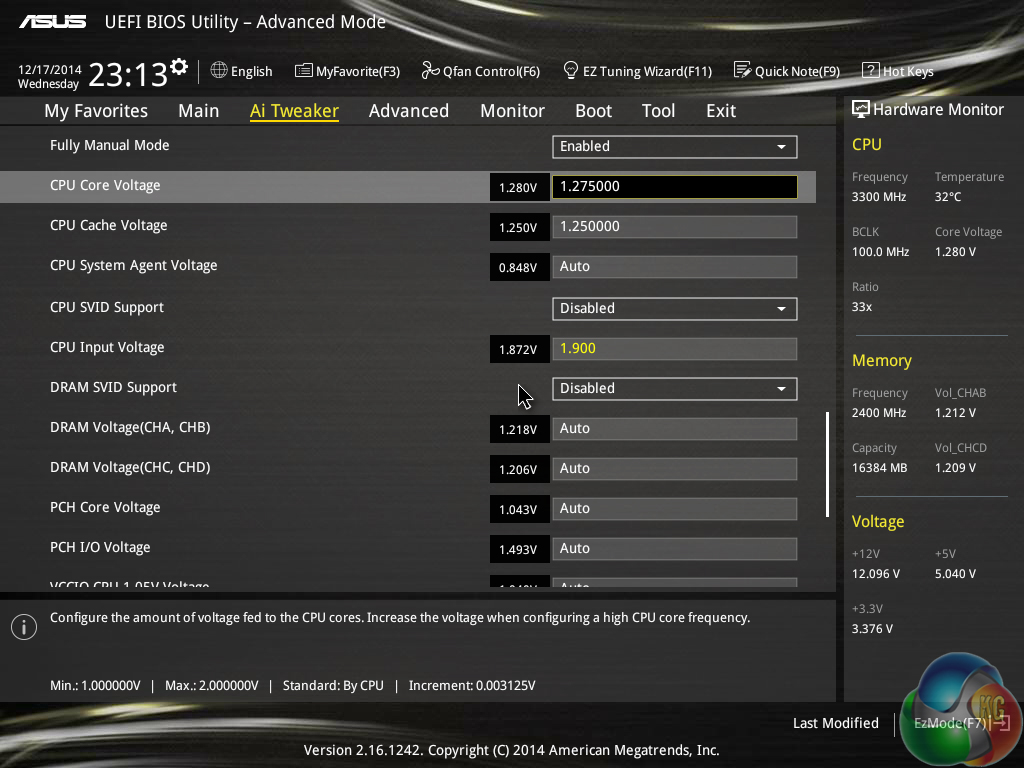
Task: Switch to the Advanced tab
Action: click(x=408, y=111)
